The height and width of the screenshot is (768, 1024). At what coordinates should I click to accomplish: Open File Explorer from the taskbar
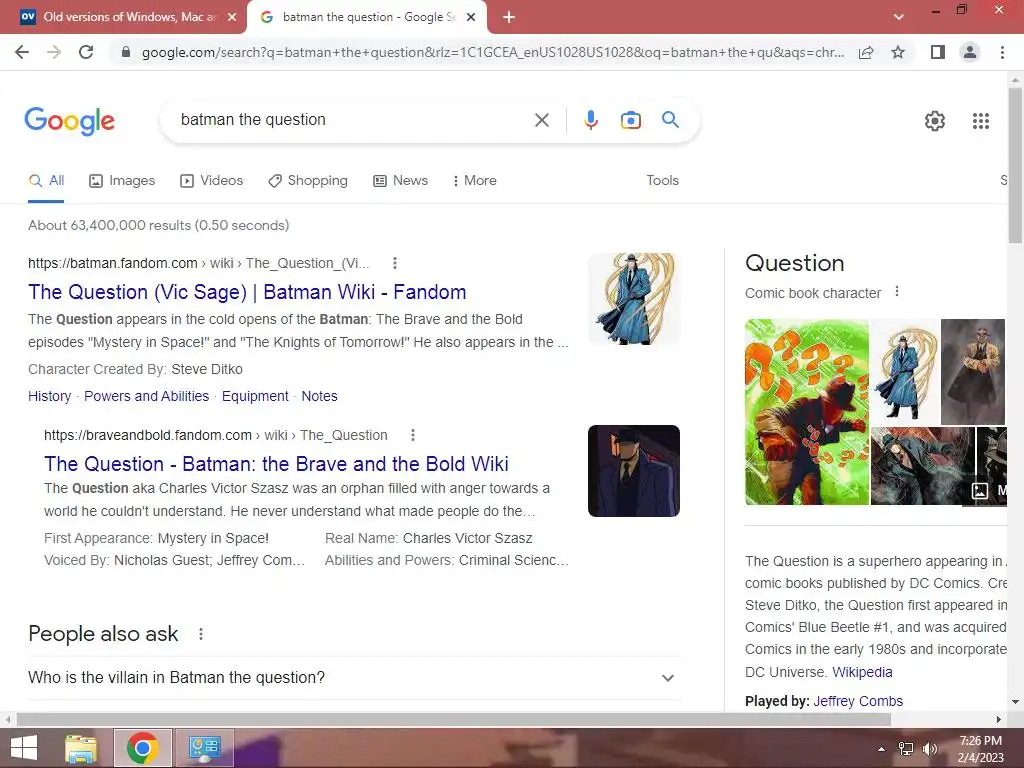pos(81,748)
